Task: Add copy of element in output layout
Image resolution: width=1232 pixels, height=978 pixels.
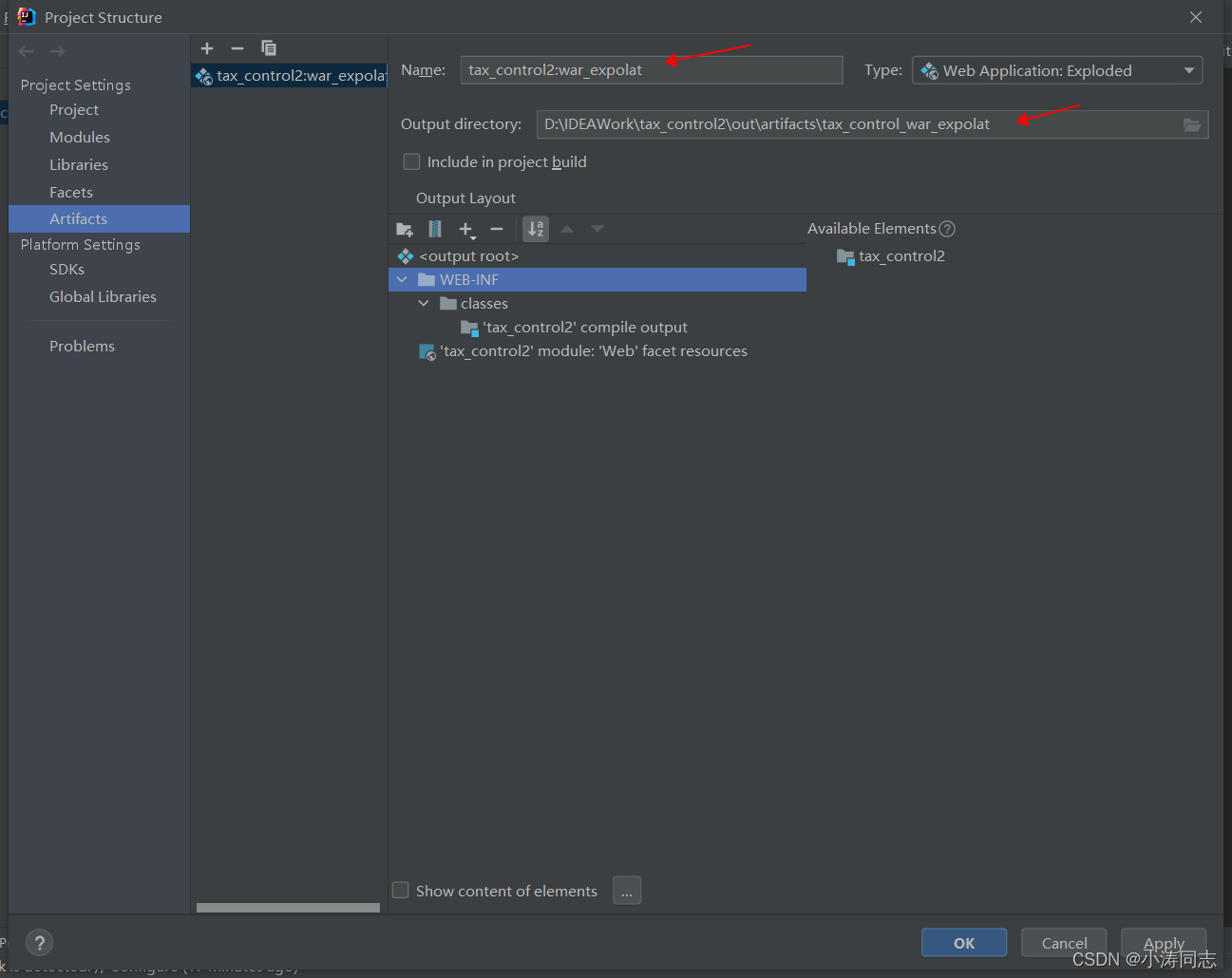Action: click(x=466, y=229)
